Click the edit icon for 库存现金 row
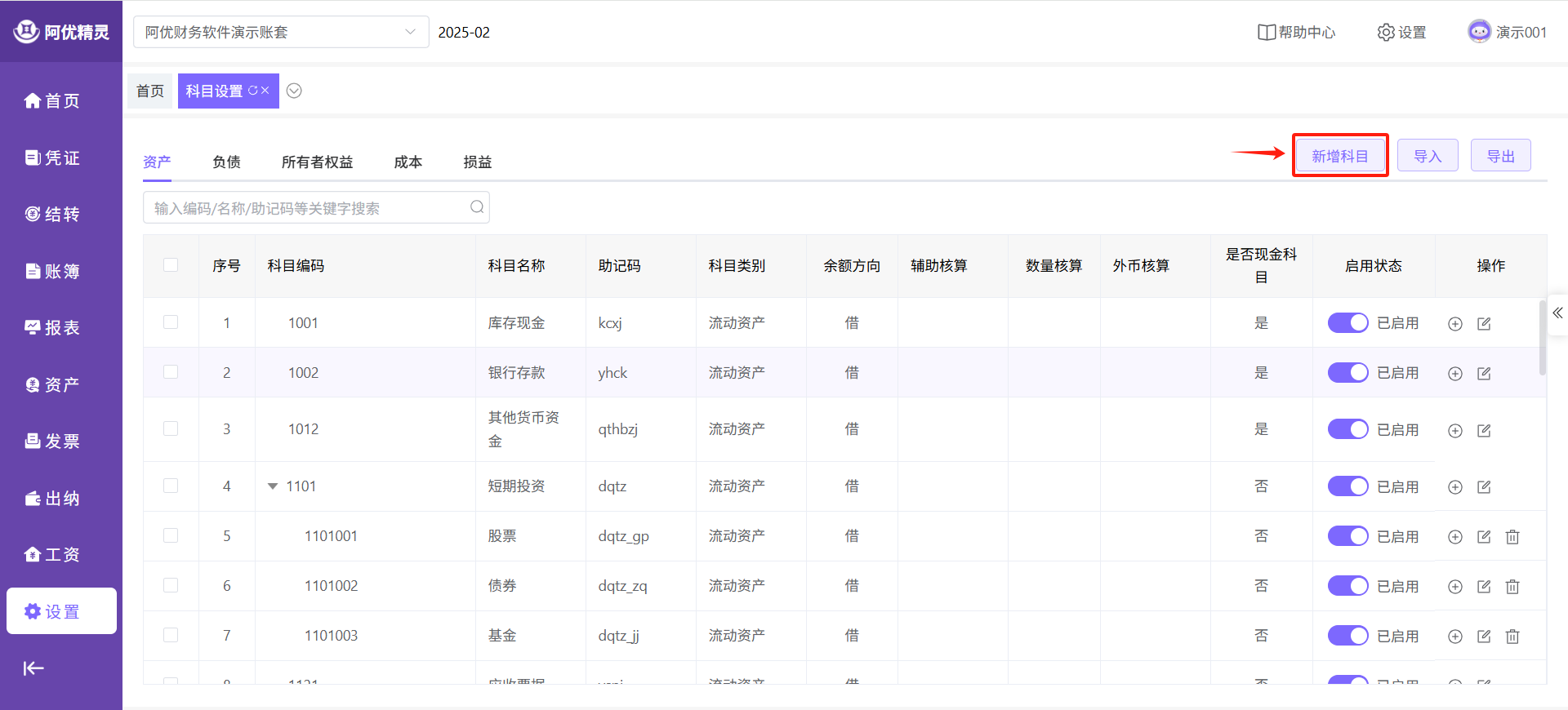The image size is (1568, 710). point(1484,324)
